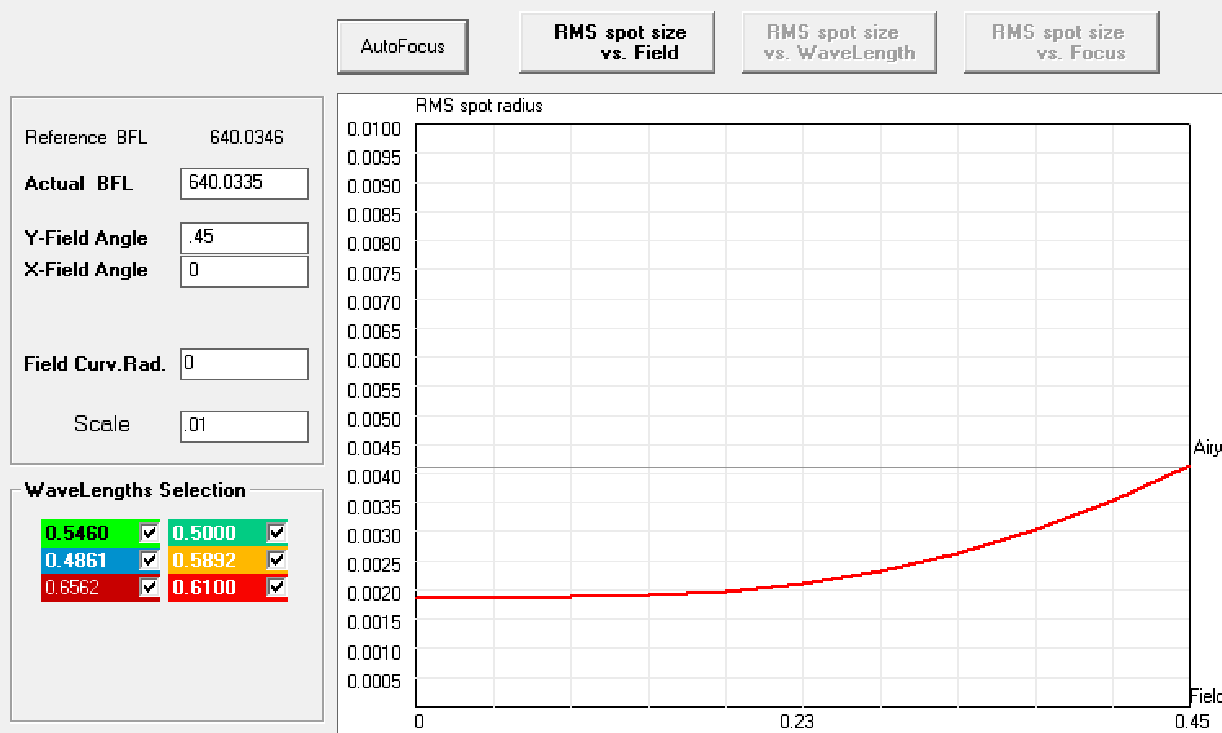Click the X-Field Angle input box
1222x733 pixels.
[x=244, y=270]
